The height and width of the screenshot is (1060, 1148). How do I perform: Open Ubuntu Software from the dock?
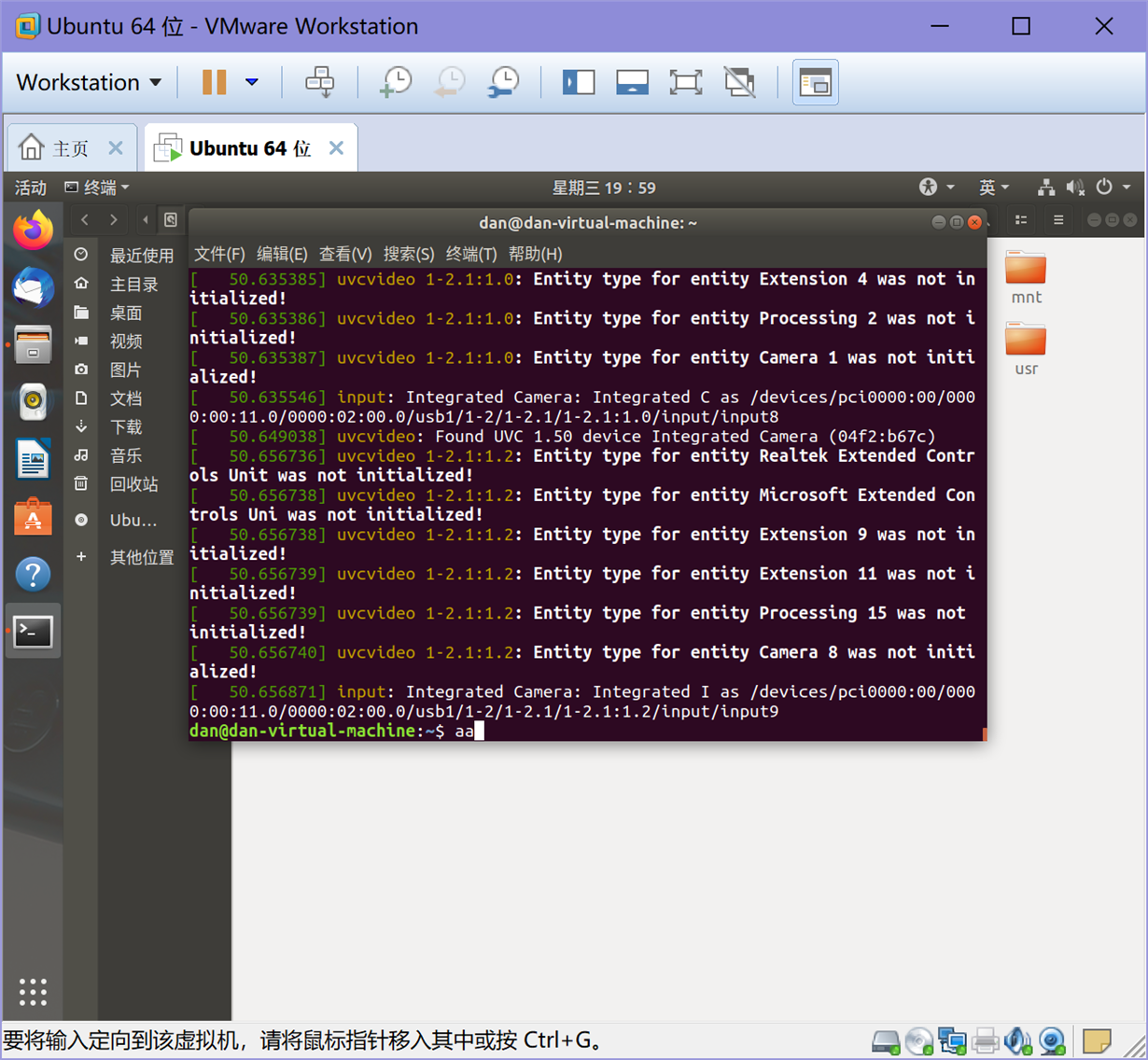click(33, 517)
